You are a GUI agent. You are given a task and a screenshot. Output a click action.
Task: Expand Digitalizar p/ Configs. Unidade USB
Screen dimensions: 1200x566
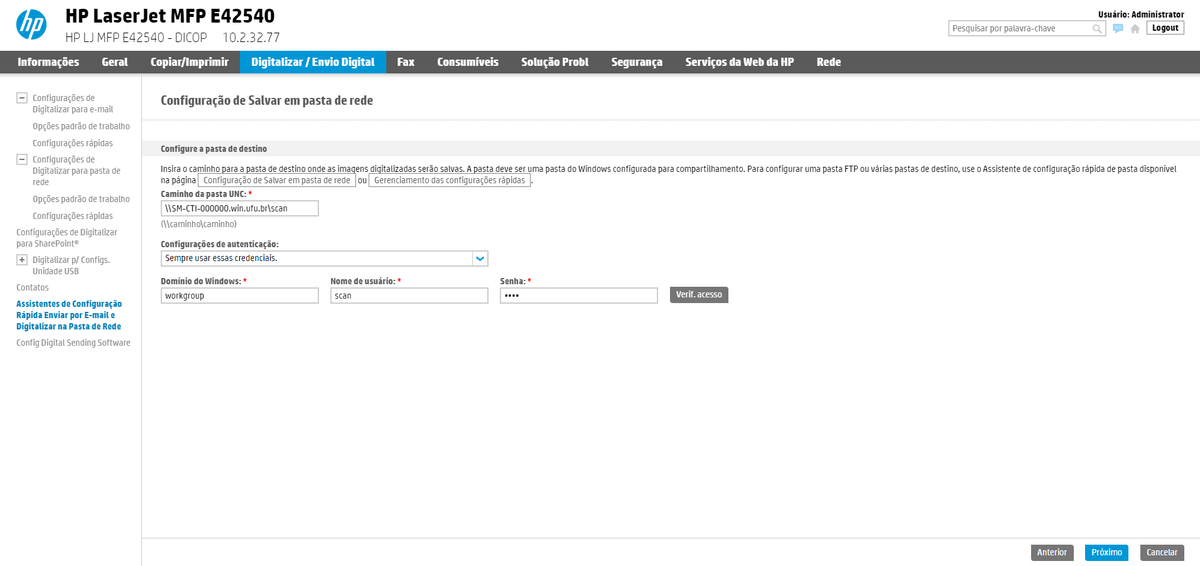22,260
